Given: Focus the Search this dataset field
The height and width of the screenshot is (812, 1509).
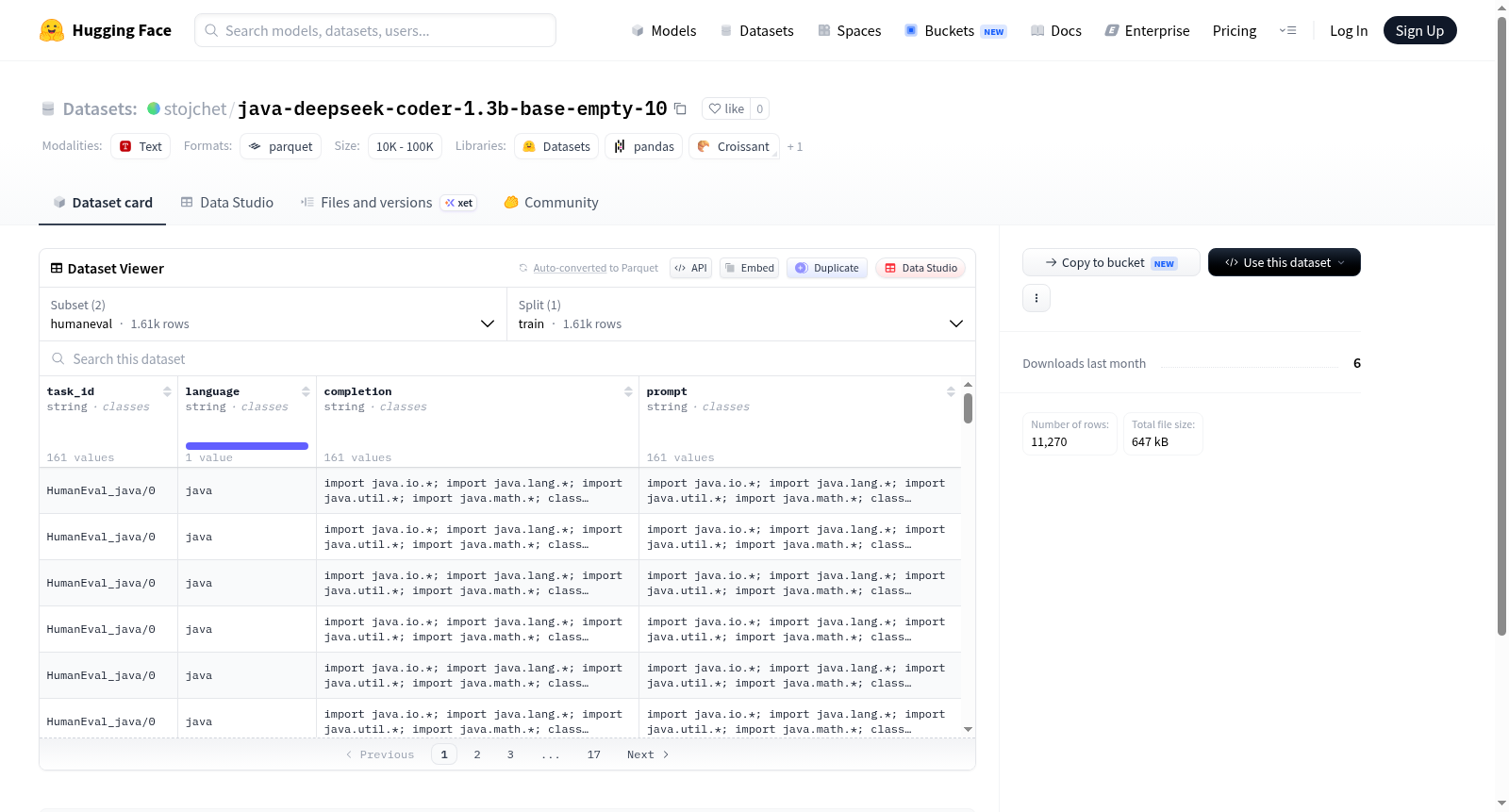Looking at the screenshot, I should click(x=507, y=358).
